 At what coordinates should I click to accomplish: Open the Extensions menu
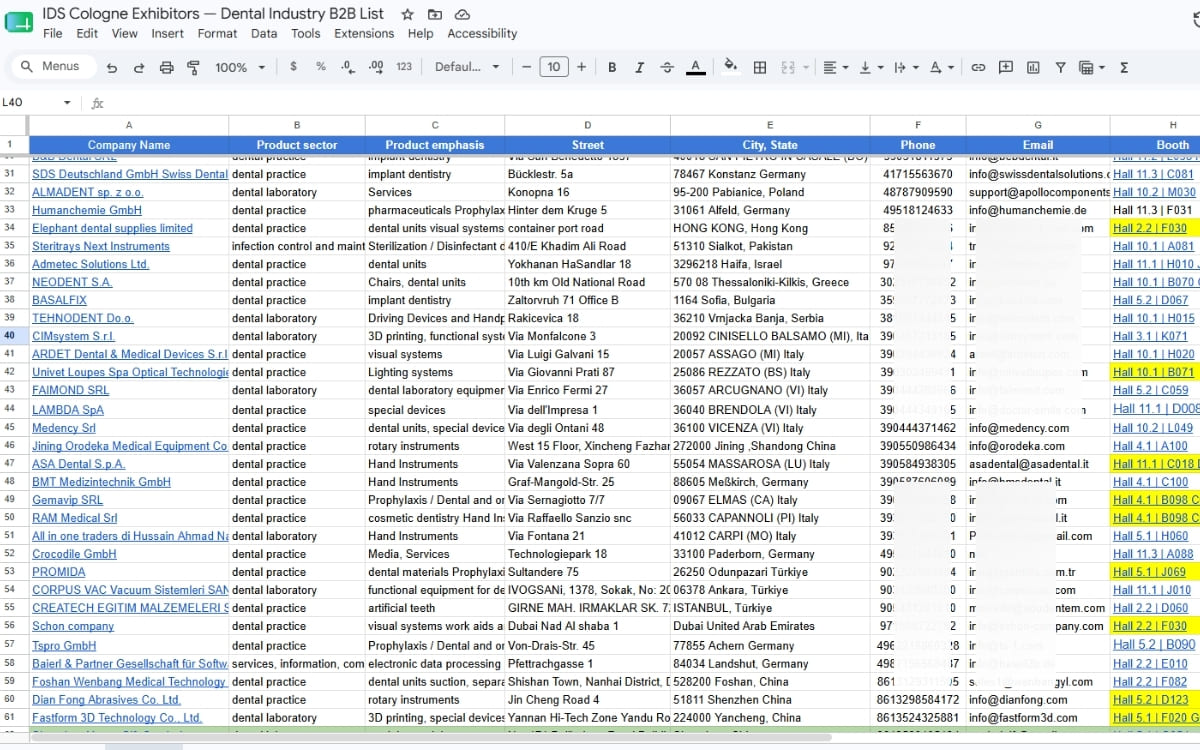pos(364,33)
